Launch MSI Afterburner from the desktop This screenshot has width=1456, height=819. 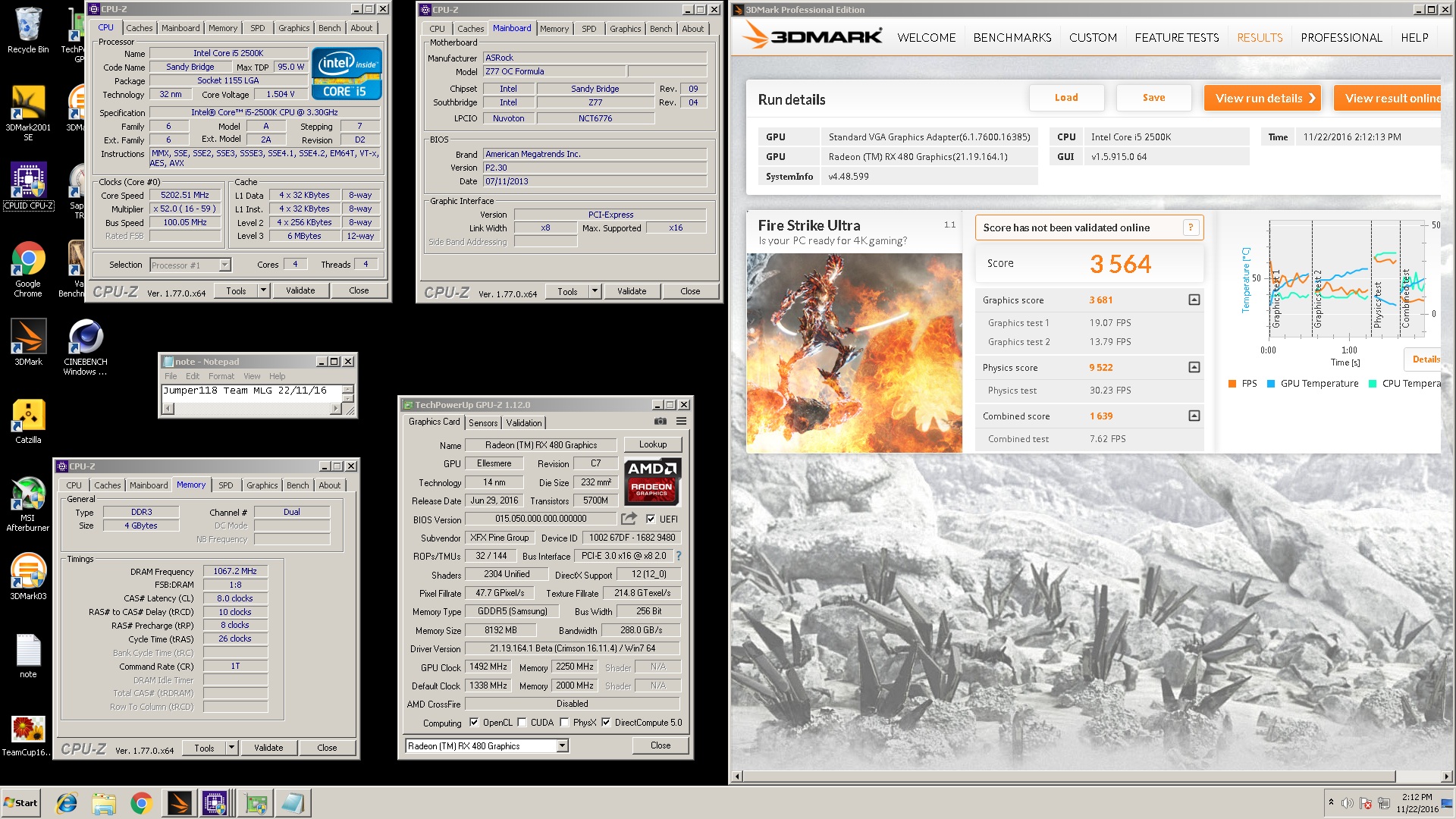pyautogui.click(x=28, y=504)
